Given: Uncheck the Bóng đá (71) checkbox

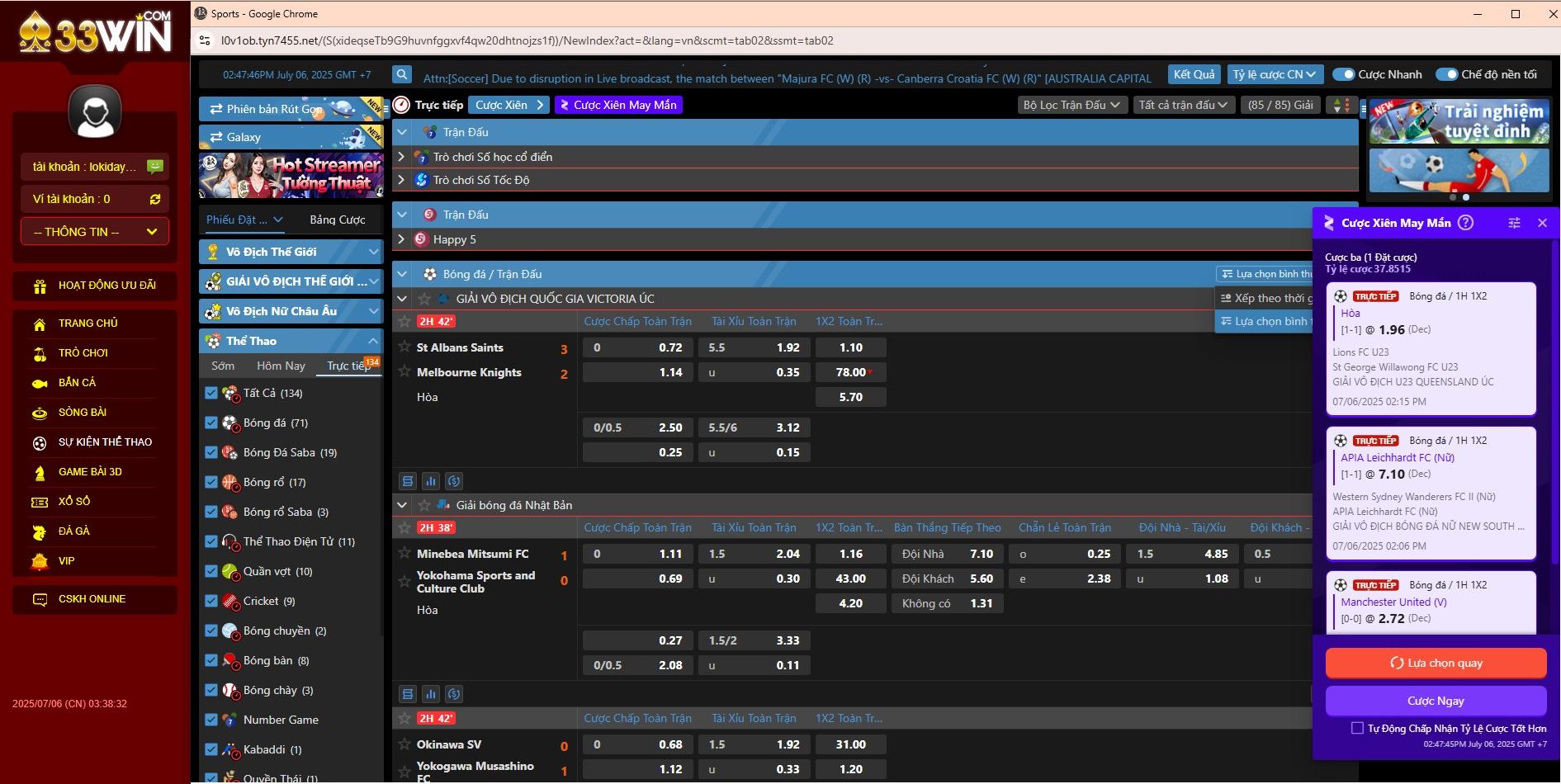Looking at the screenshot, I should point(211,423).
